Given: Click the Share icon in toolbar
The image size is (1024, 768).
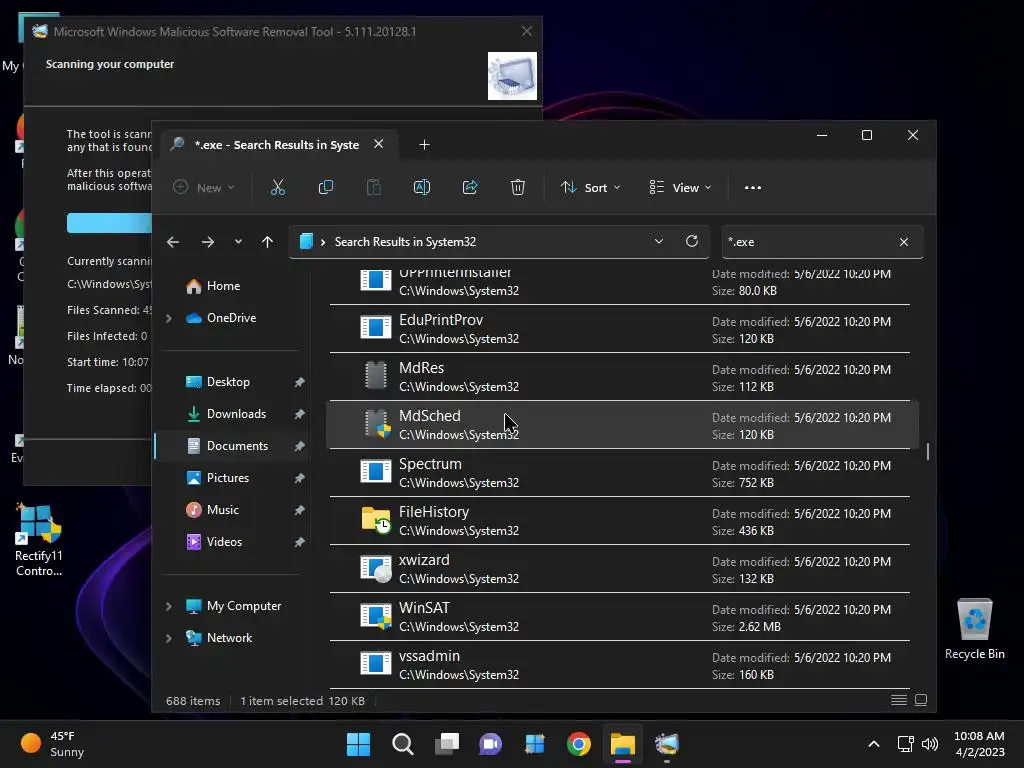Looking at the screenshot, I should pyautogui.click(x=470, y=187).
